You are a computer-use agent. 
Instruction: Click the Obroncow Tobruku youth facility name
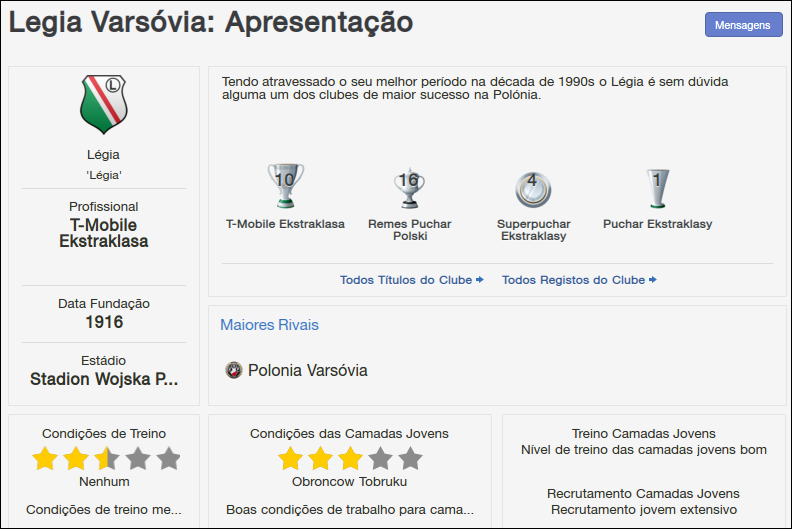tap(349, 481)
